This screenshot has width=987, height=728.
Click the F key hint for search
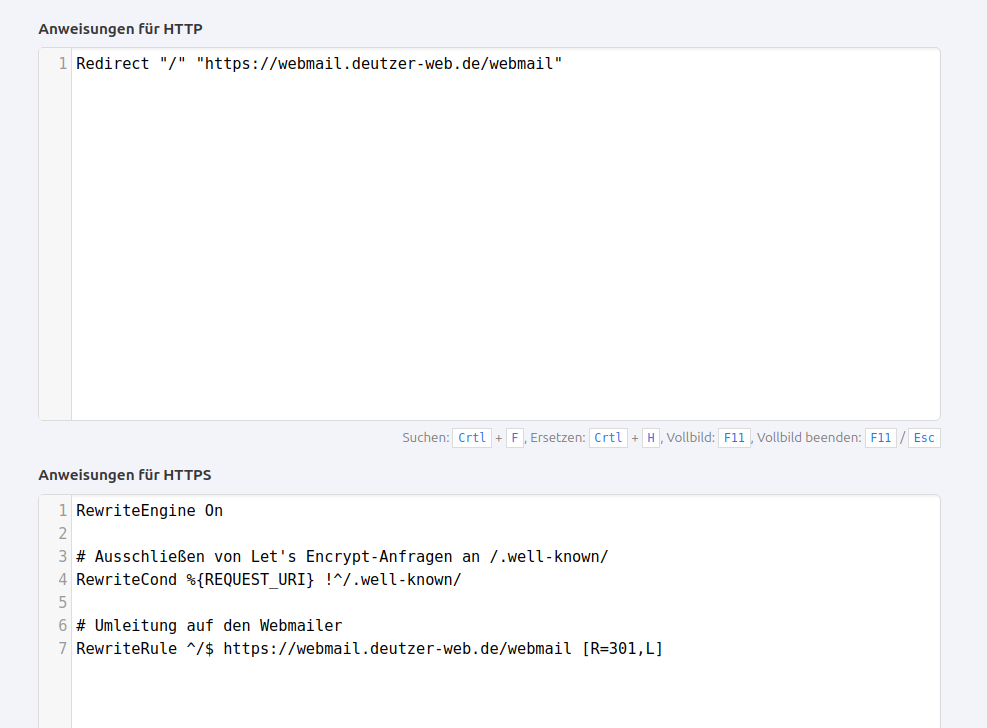coord(515,438)
